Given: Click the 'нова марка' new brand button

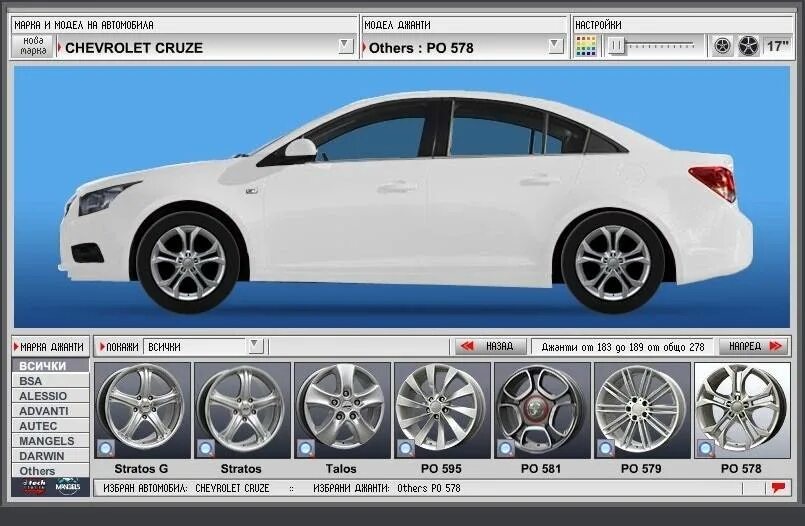Looking at the screenshot, I should [33, 46].
